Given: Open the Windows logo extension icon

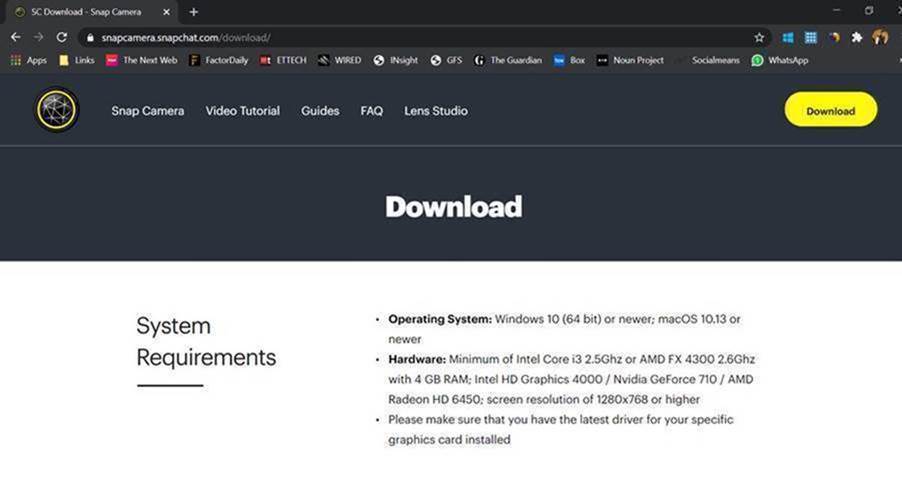Looking at the screenshot, I should pyautogui.click(x=788, y=37).
